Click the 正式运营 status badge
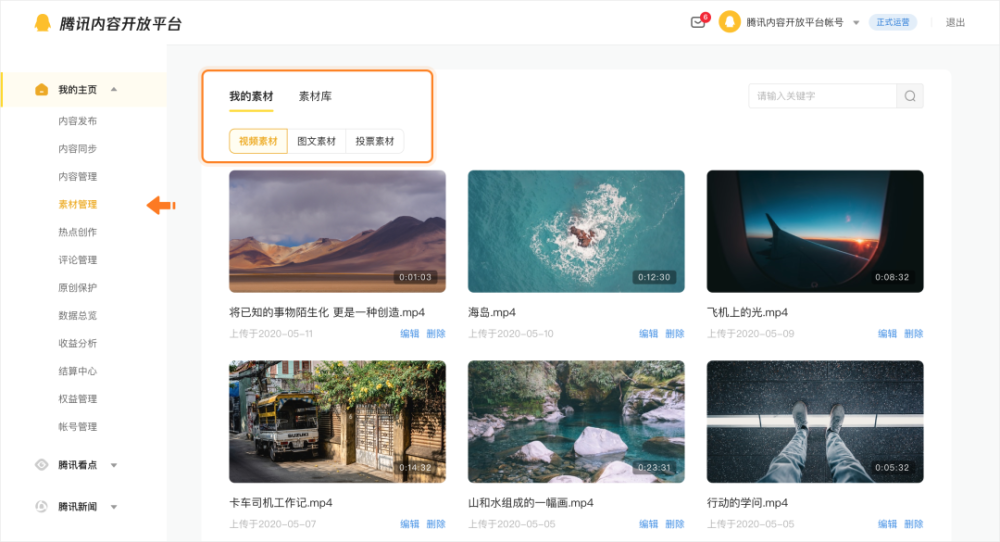 [x=893, y=22]
